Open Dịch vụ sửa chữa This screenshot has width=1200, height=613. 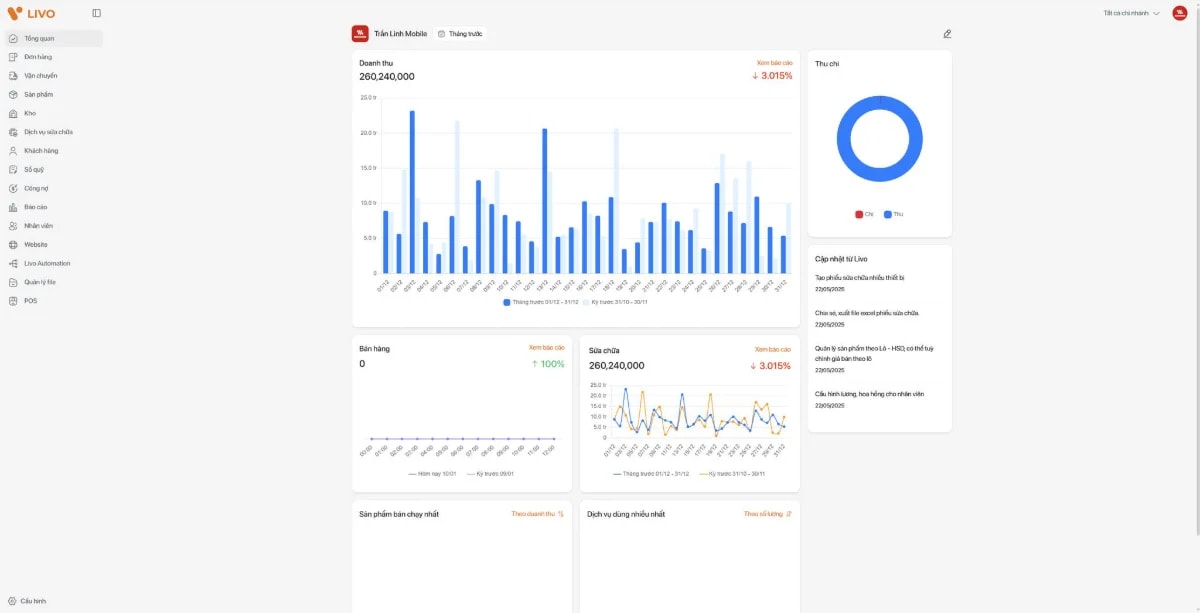pos(48,131)
